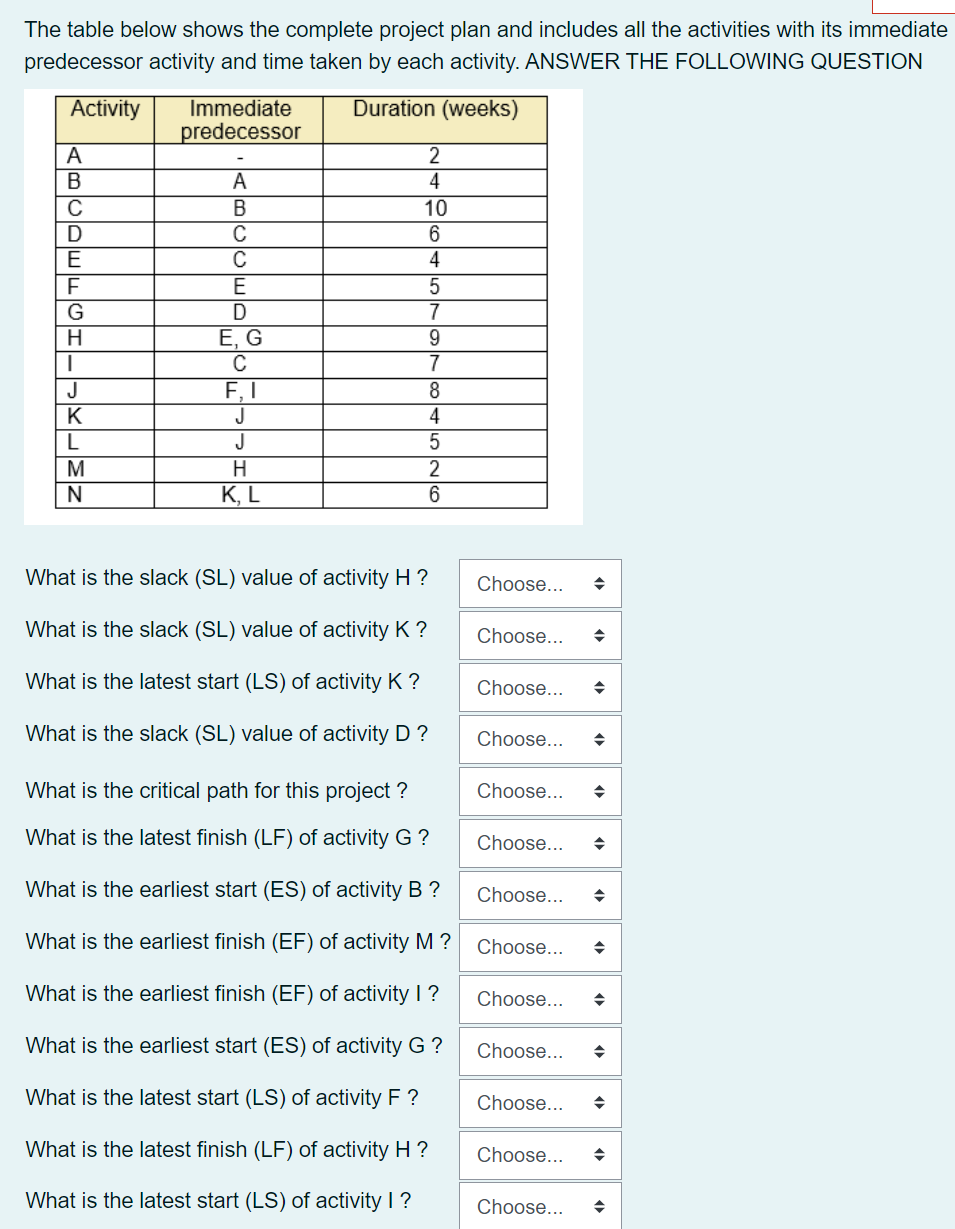This screenshot has width=955, height=1229.
Task: Open the critical path dropdown
Action: tap(540, 791)
